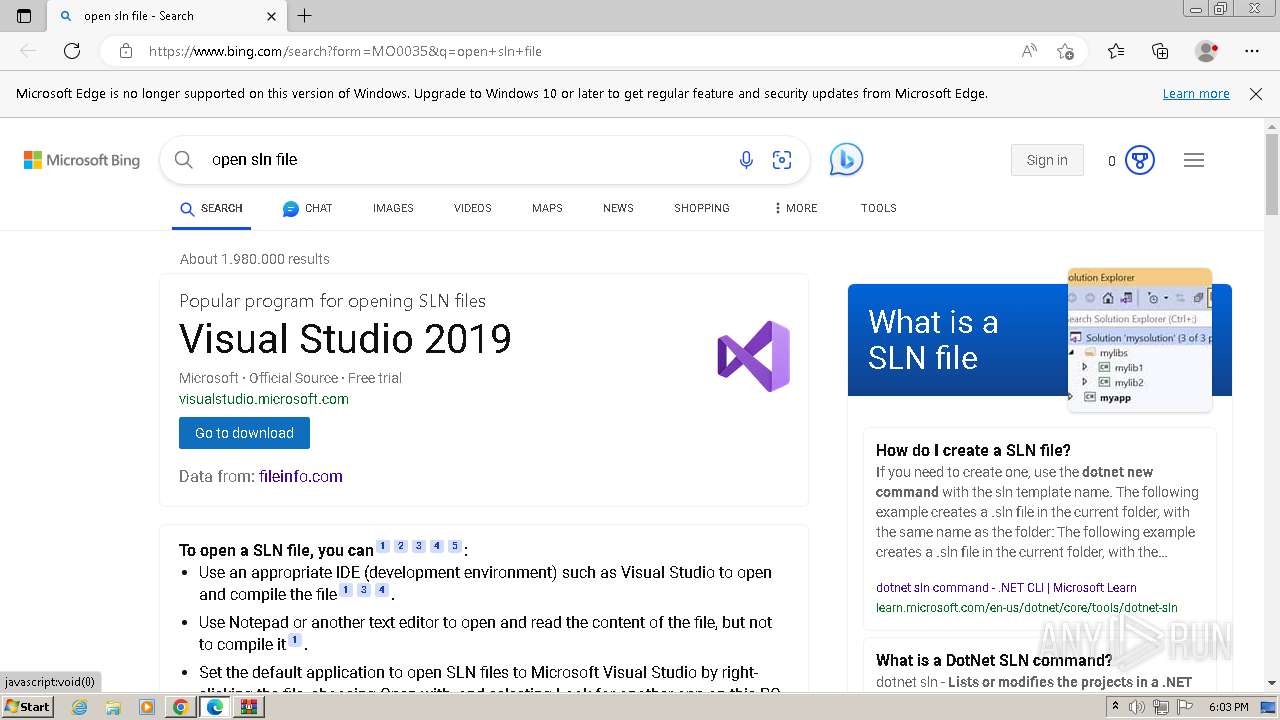1280x720 pixels.
Task: Switch to the MAPS tab
Action: click(x=547, y=209)
